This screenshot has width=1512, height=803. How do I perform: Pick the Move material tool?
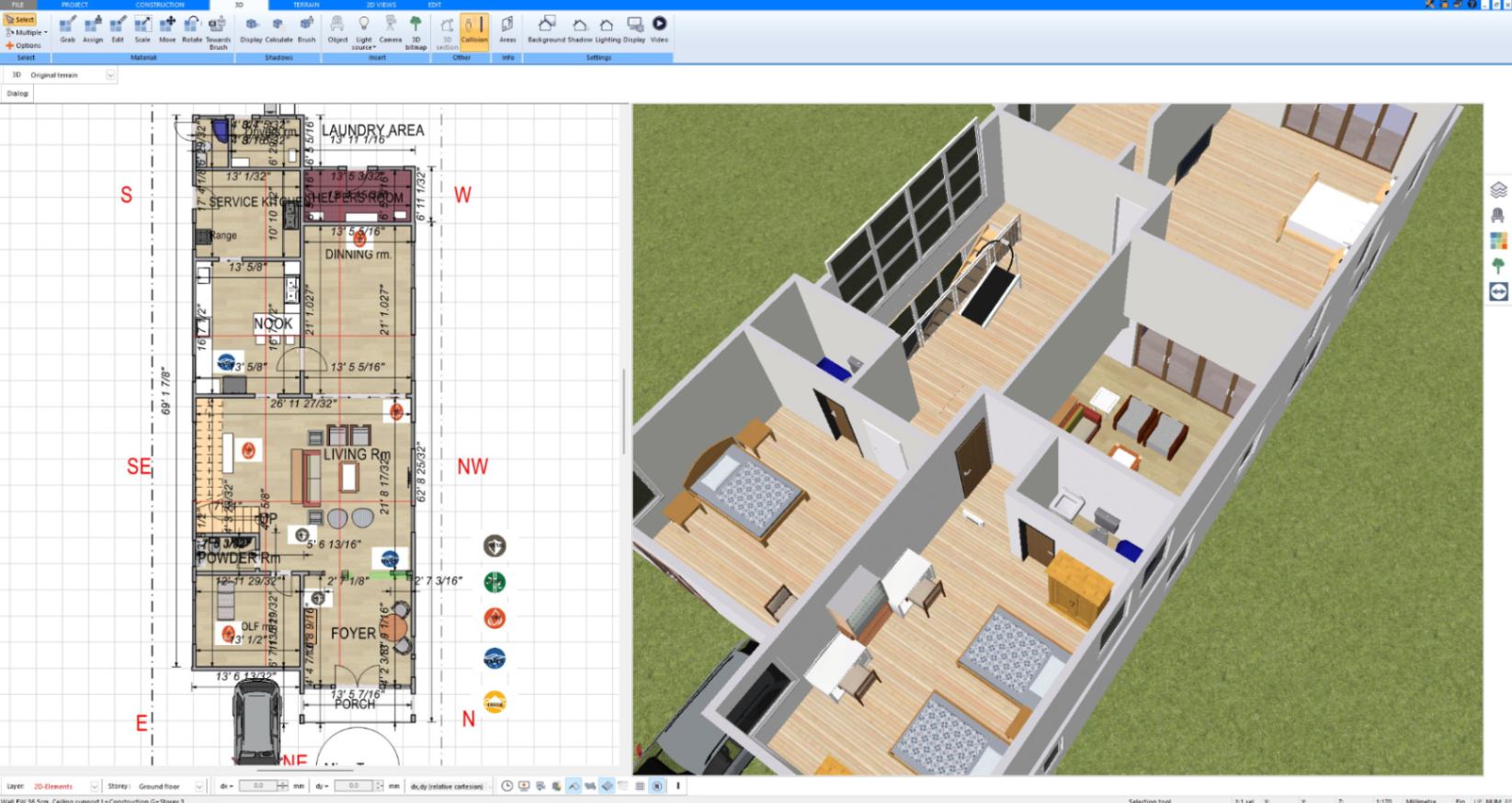pos(167,29)
